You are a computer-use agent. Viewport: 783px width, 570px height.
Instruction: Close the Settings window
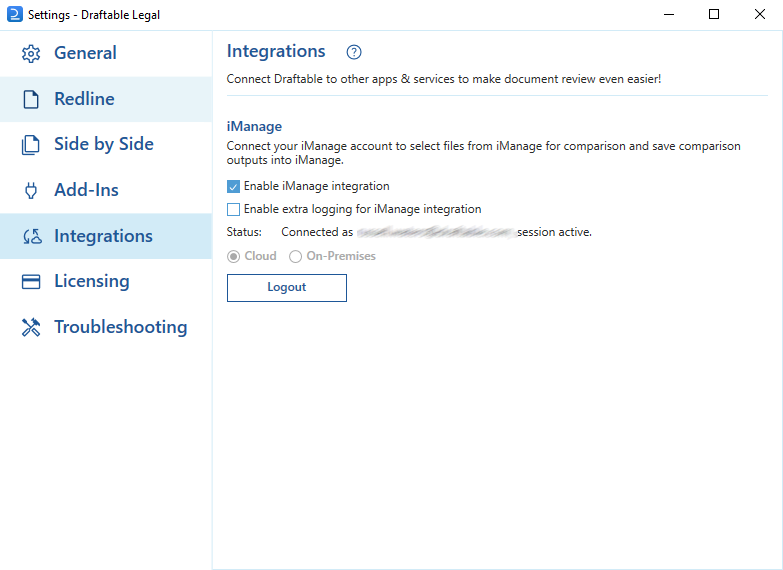point(760,14)
